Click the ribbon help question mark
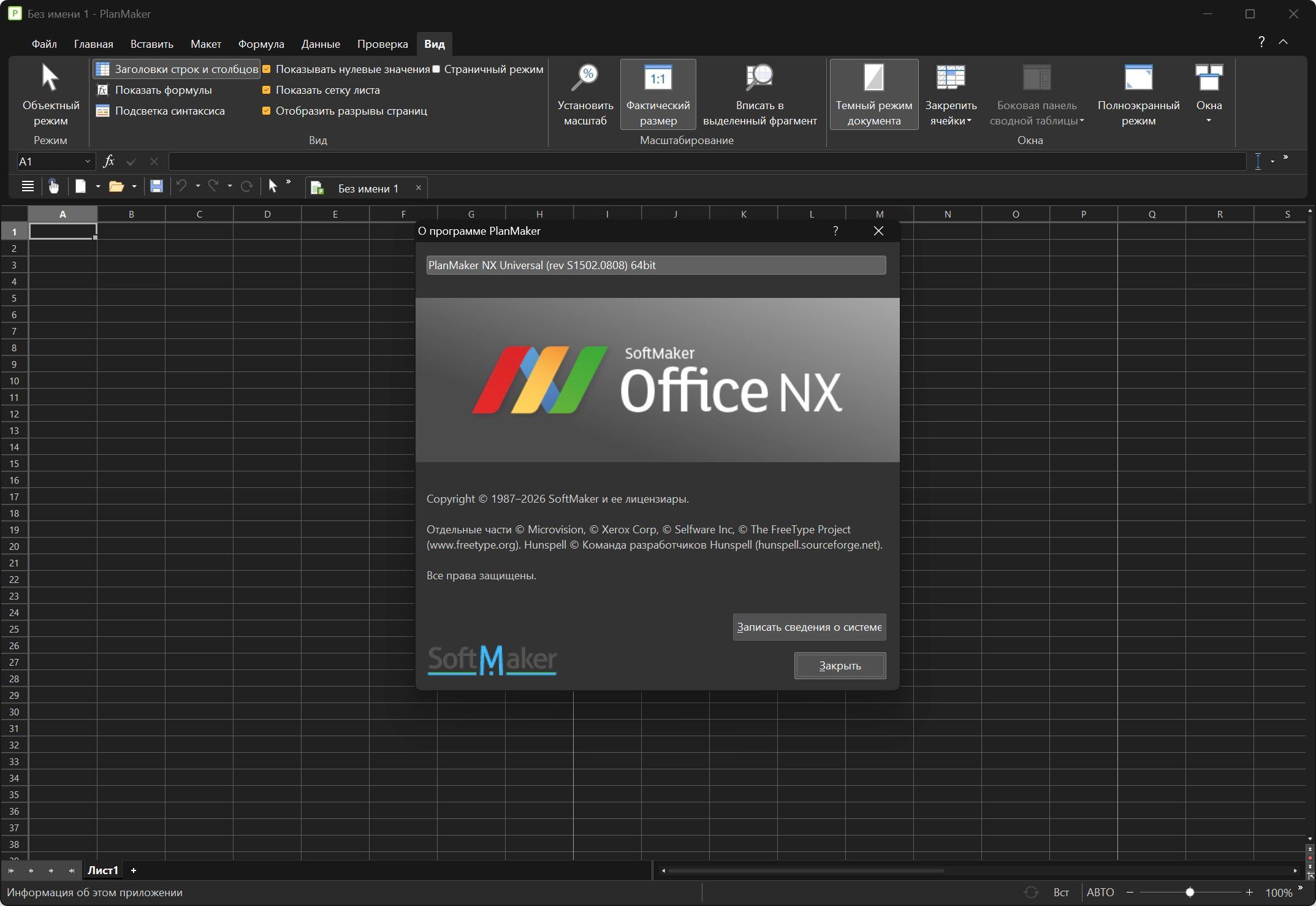1316x906 pixels. (x=1261, y=42)
